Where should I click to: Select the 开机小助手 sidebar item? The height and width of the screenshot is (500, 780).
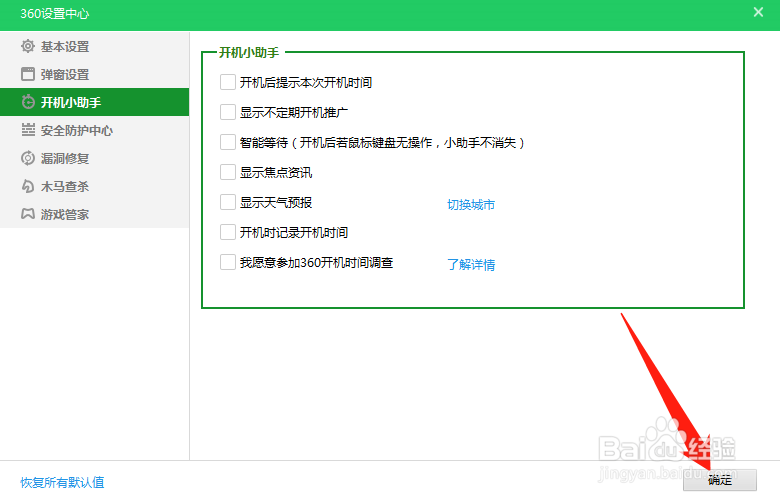(x=95, y=102)
